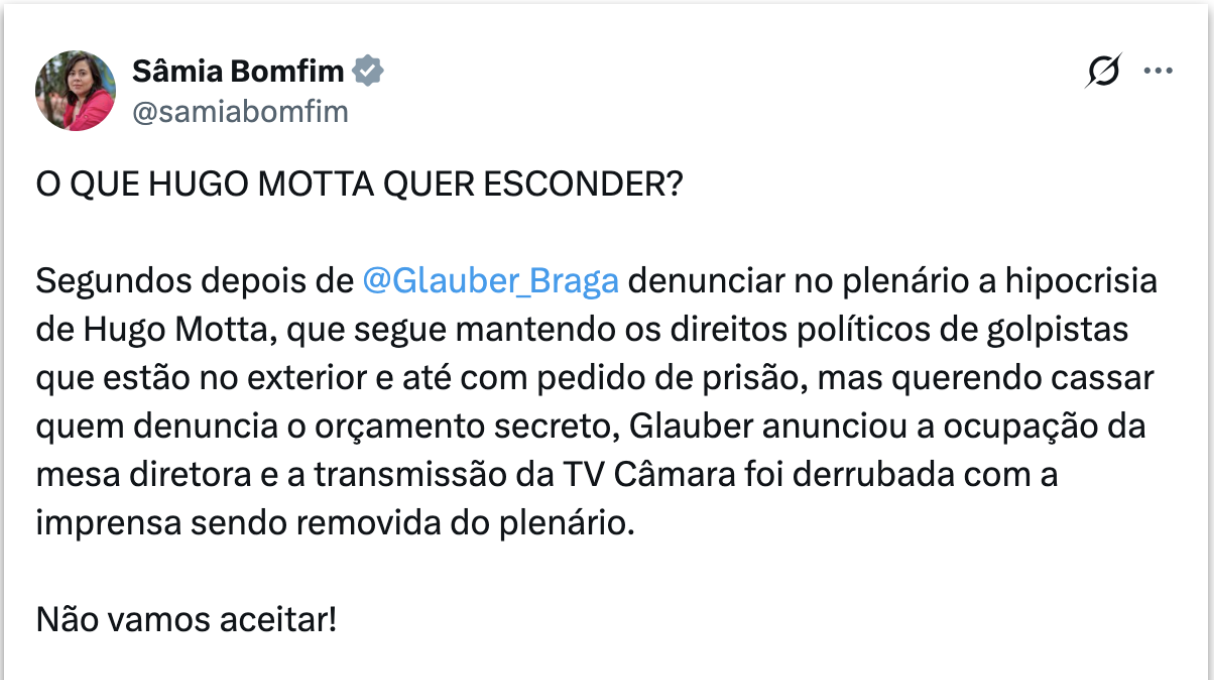This screenshot has width=1214, height=680.
Task: Click the phrase 'orçamento secreto'
Action: (484, 427)
